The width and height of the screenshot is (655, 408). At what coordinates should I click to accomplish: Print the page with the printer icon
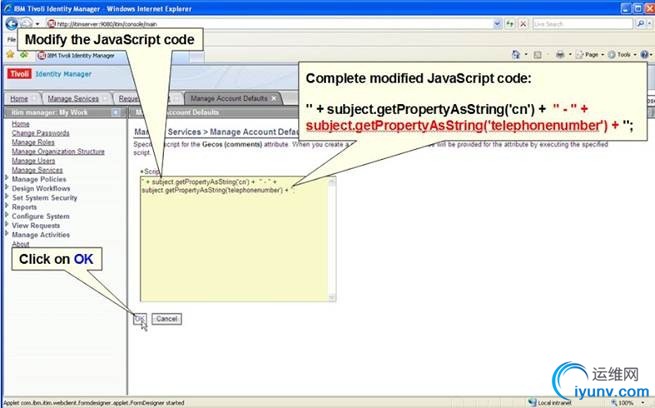(560, 54)
